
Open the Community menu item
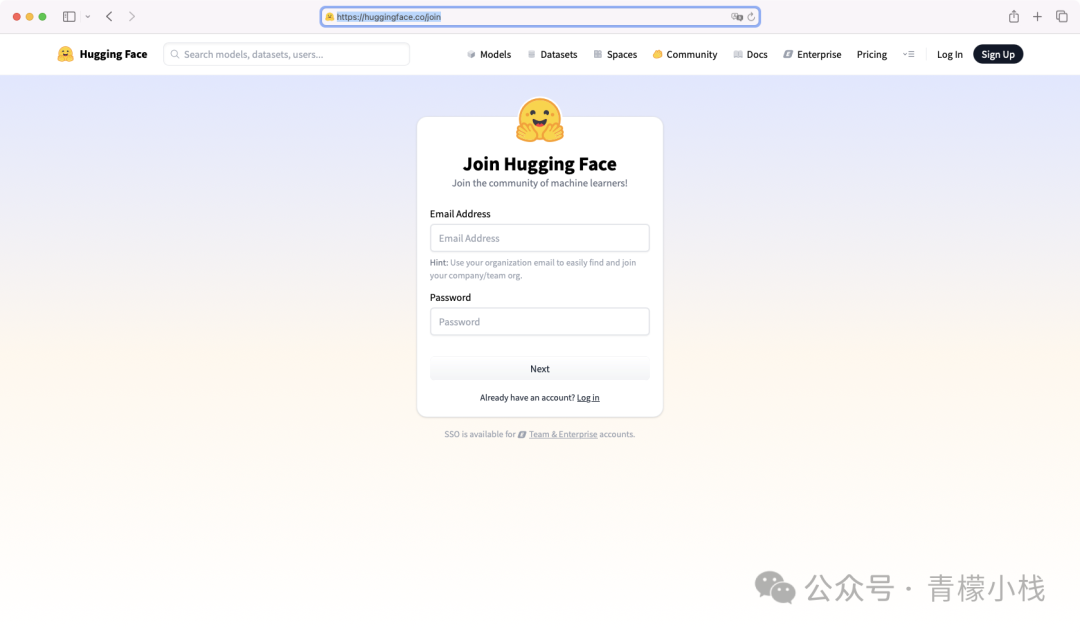pyautogui.click(x=685, y=54)
